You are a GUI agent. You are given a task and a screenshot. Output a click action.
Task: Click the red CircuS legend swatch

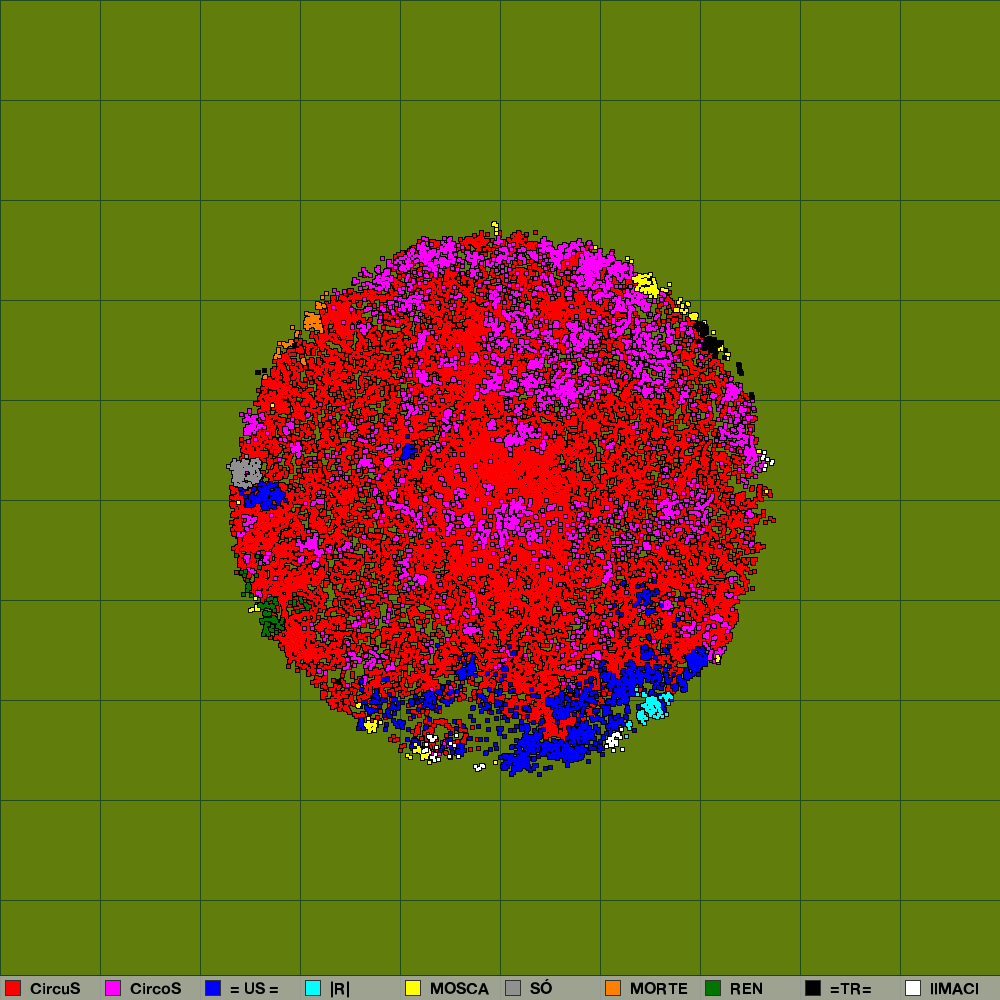pyautogui.click(x=13, y=988)
